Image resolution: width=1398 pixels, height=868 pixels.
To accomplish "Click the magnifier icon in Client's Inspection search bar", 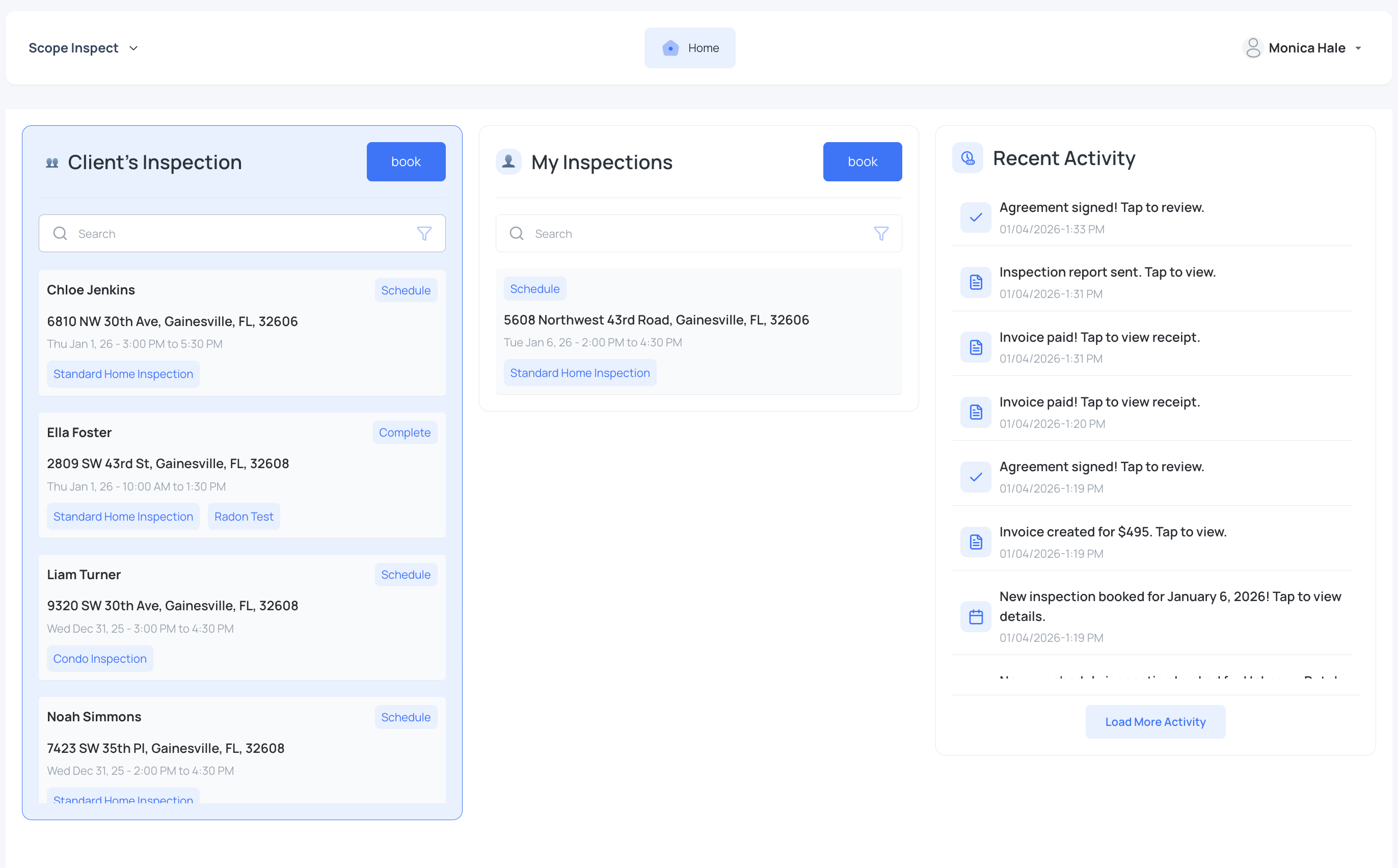I will tap(60, 233).
